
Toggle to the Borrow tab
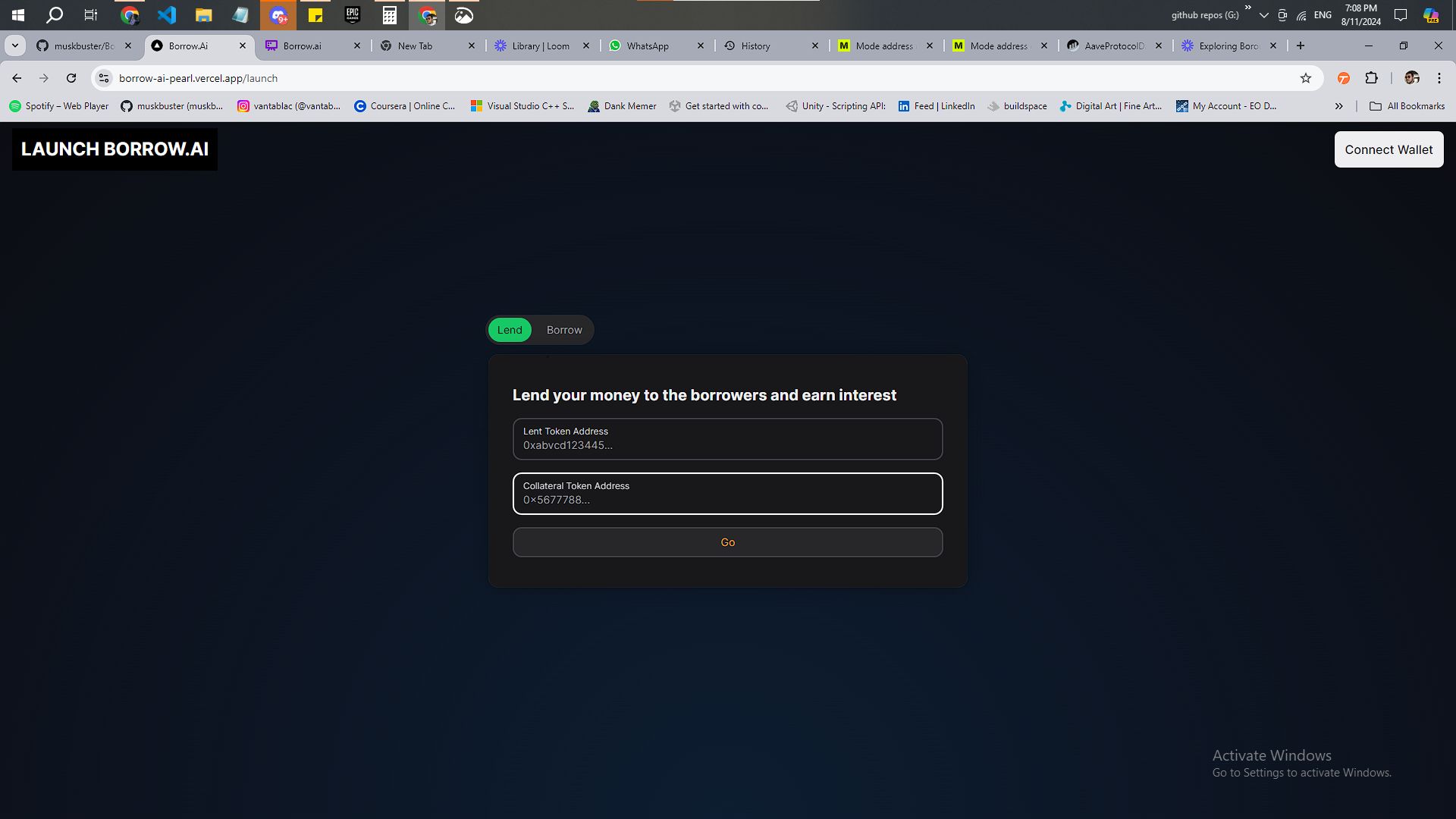(564, 329)
